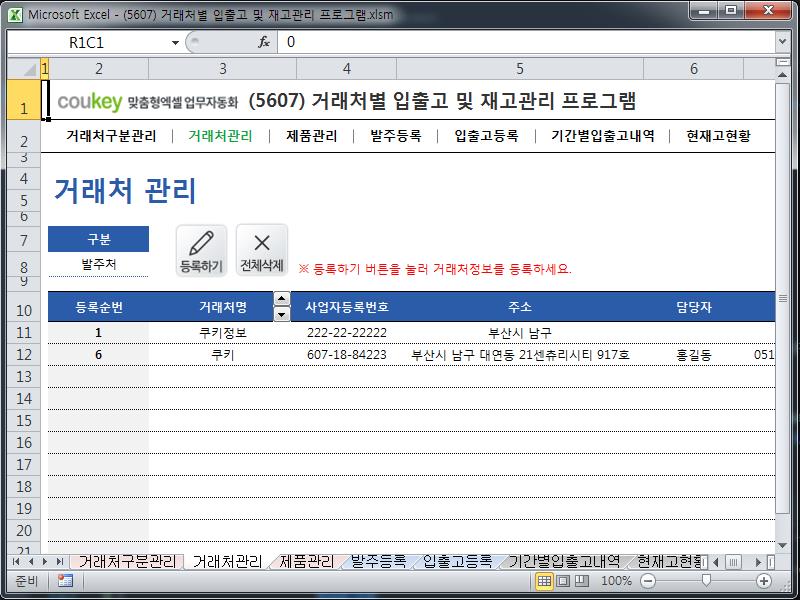Image resolution: width=800 pixels, height=600 pixels.
Task: Go to first sheet tab arrow
Action: 16,562
